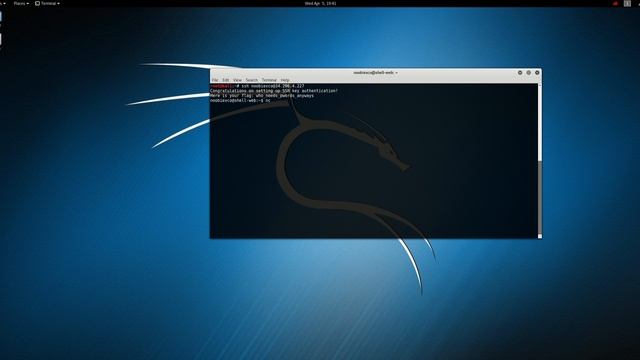Viewport: 640px width, 360px height.
Task: Open the terminal window title dropdown
Action: coord(376,73)
